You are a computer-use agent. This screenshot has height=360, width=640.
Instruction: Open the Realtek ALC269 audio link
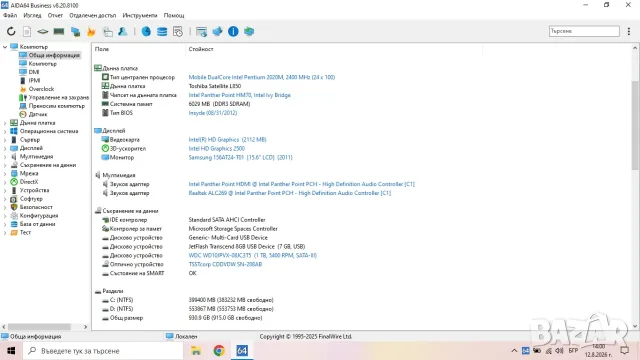click(290, 193)
